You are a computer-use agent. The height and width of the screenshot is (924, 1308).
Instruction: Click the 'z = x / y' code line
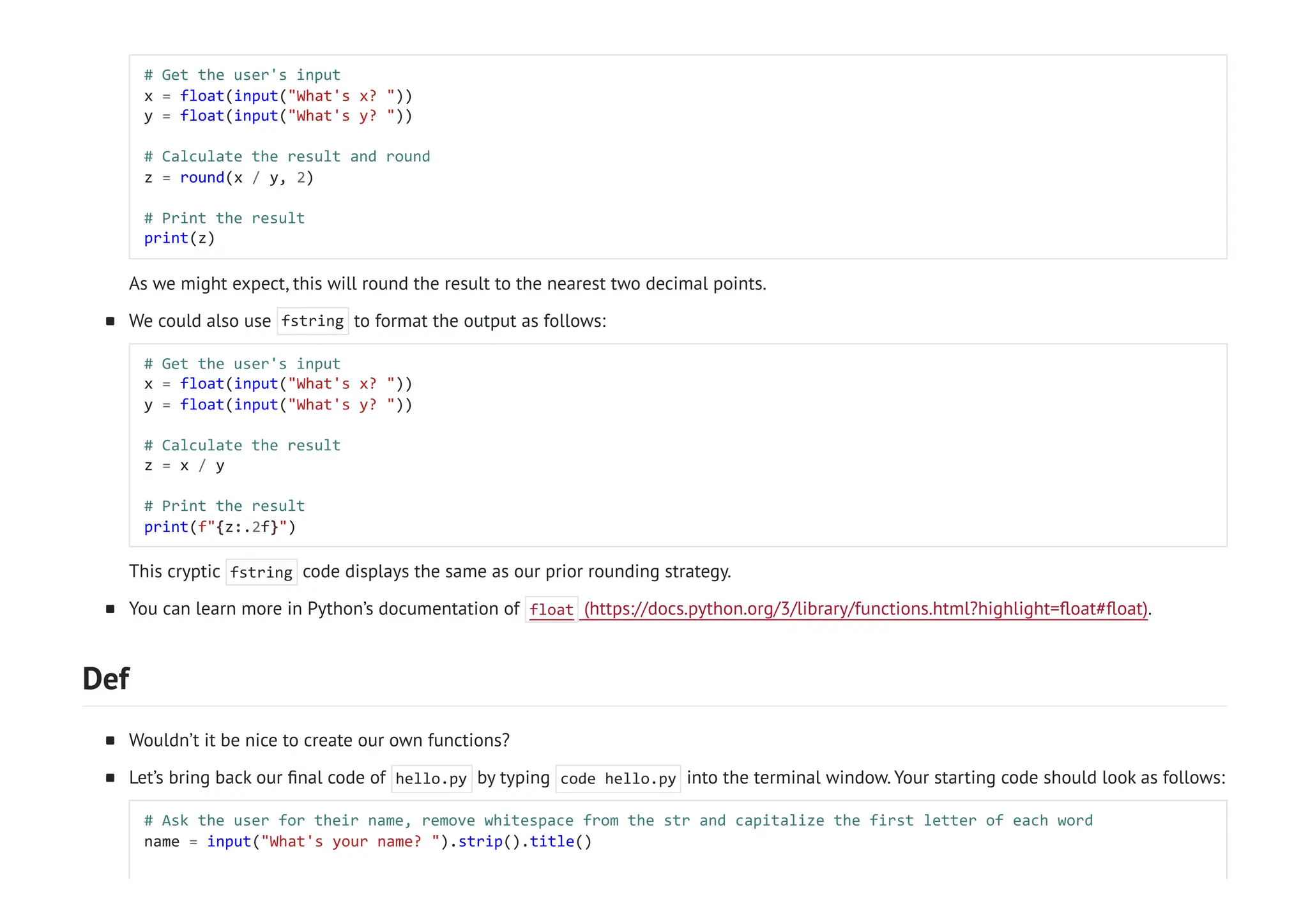tap(184, 466)
